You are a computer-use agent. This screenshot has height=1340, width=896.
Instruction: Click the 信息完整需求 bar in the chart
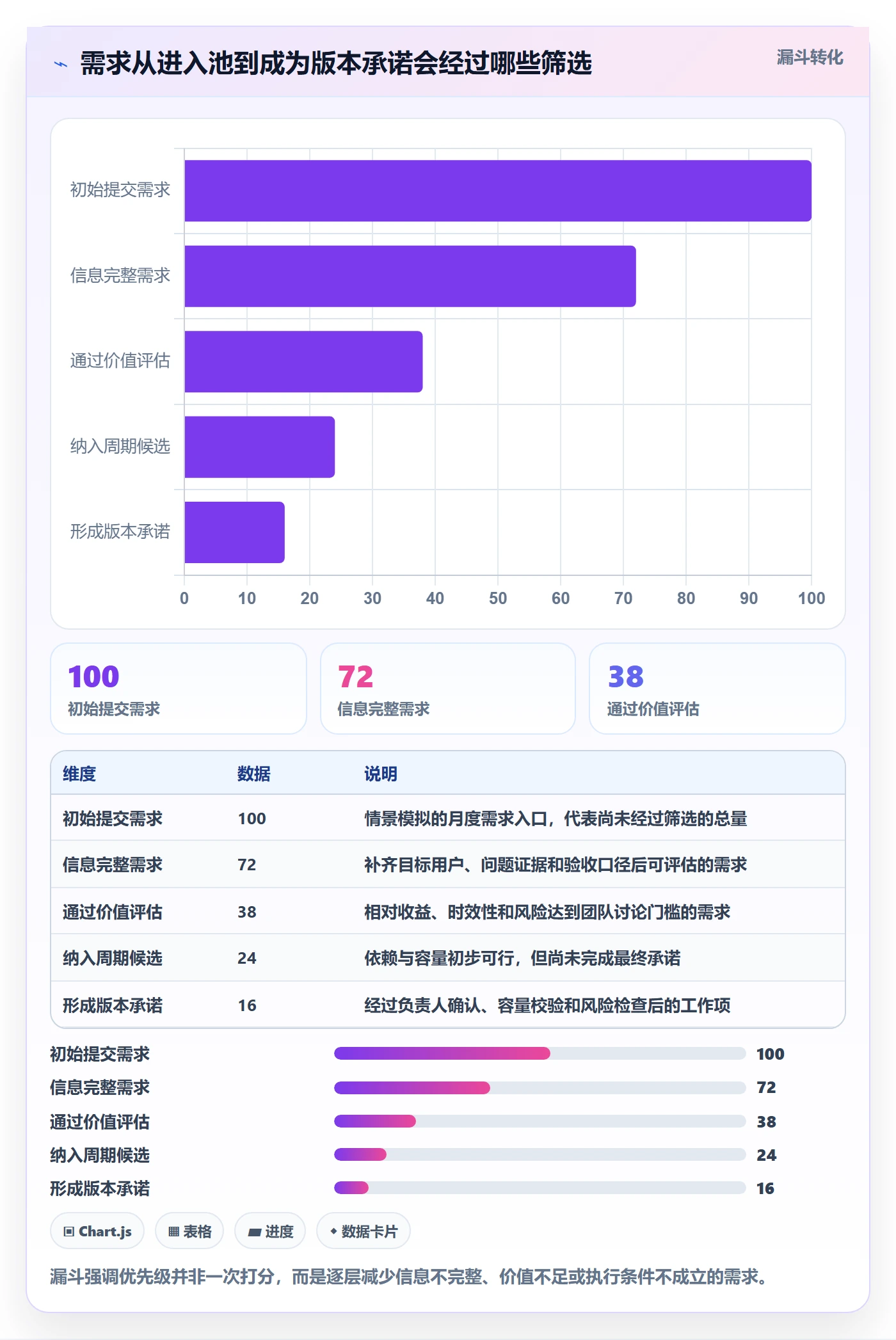coord(410,276)
